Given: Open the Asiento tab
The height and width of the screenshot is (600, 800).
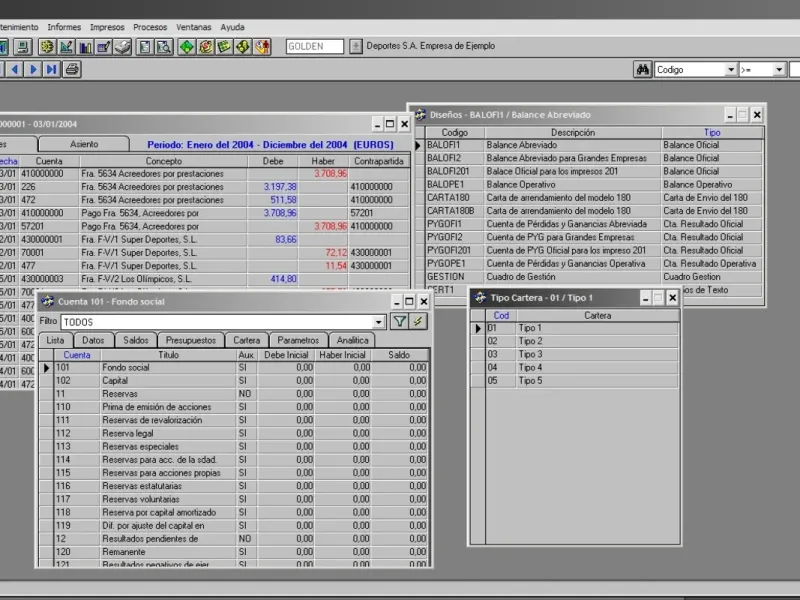Looking at the screenshot, I should pos(84,144).
